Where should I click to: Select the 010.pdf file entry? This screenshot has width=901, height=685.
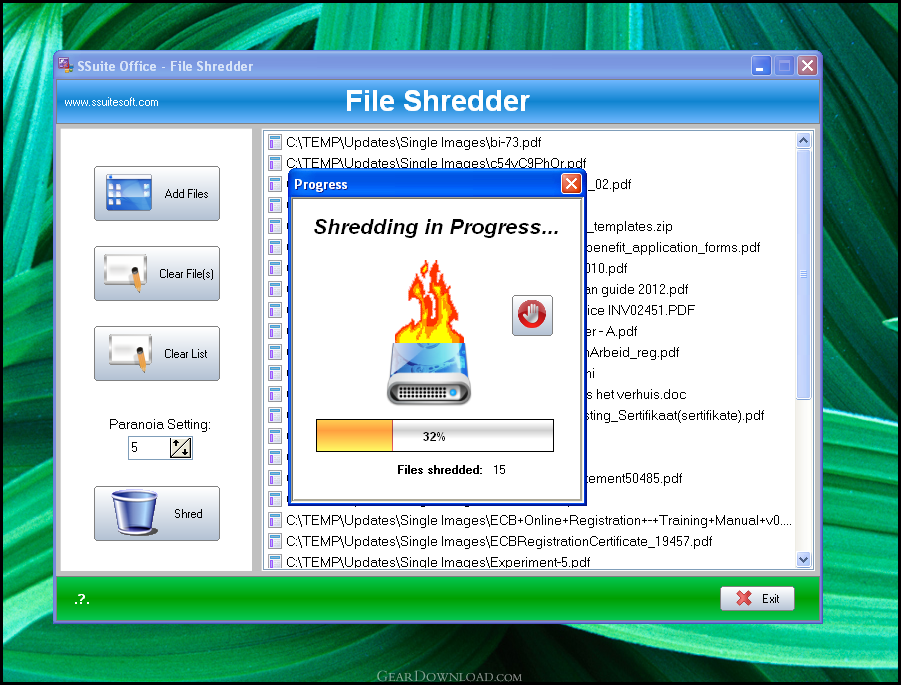click(x=607, y=268)
